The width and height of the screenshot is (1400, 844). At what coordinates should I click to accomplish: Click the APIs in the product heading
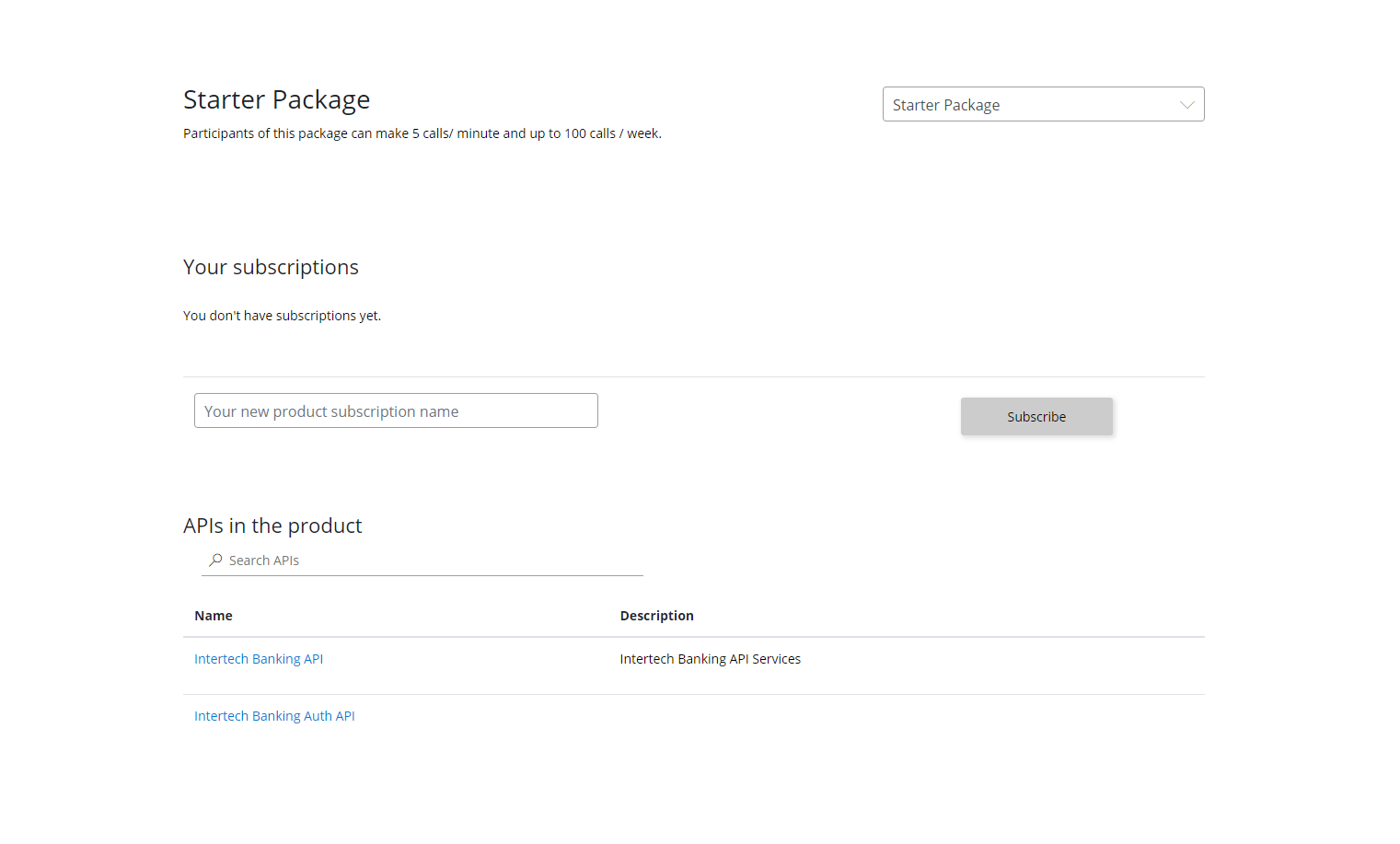(272, 526)
